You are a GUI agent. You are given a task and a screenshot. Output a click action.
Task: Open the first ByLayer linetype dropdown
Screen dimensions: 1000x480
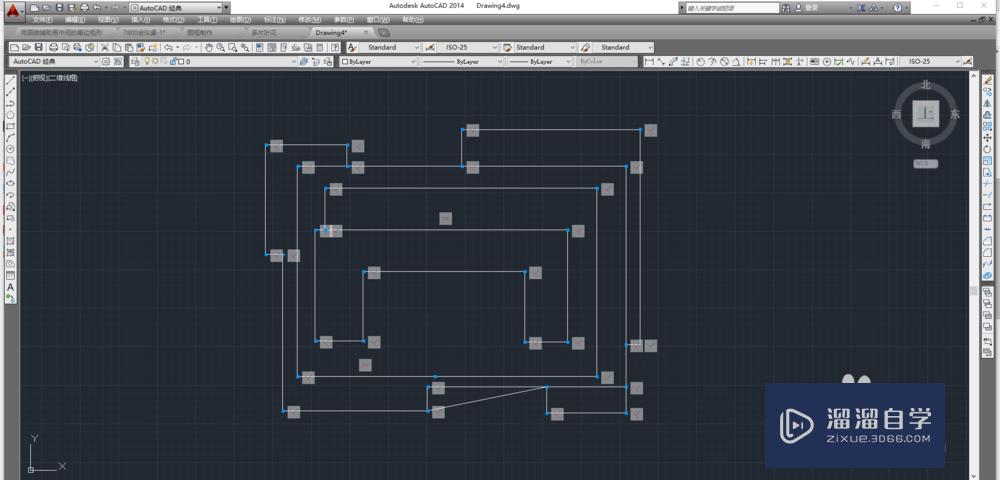462,62
